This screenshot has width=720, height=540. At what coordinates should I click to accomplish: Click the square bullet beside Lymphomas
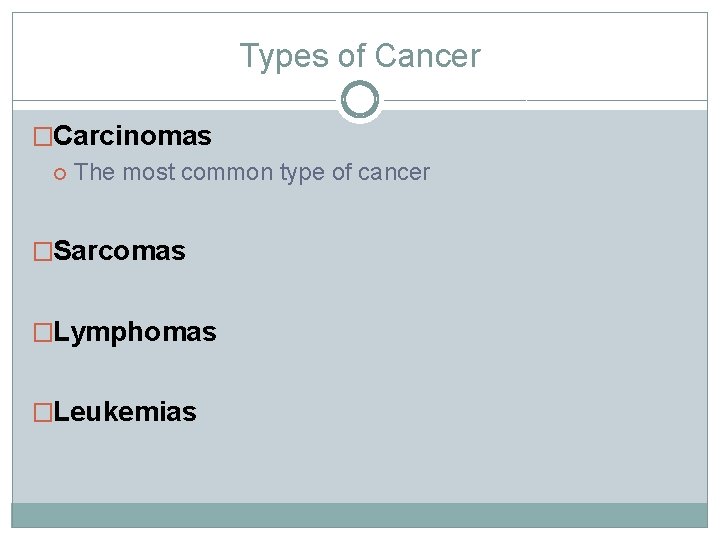(43, 332)
